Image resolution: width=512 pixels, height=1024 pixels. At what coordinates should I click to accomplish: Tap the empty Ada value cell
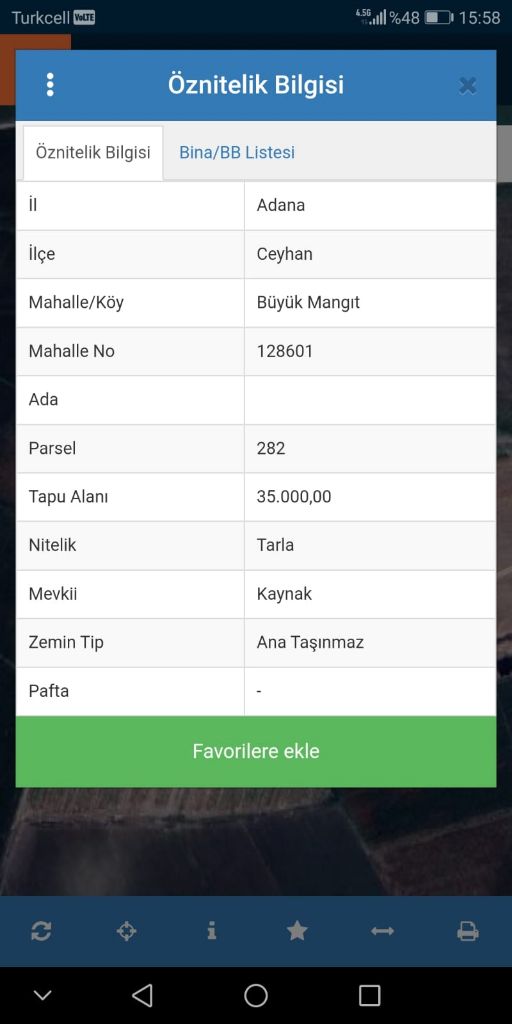coord(370,400)
